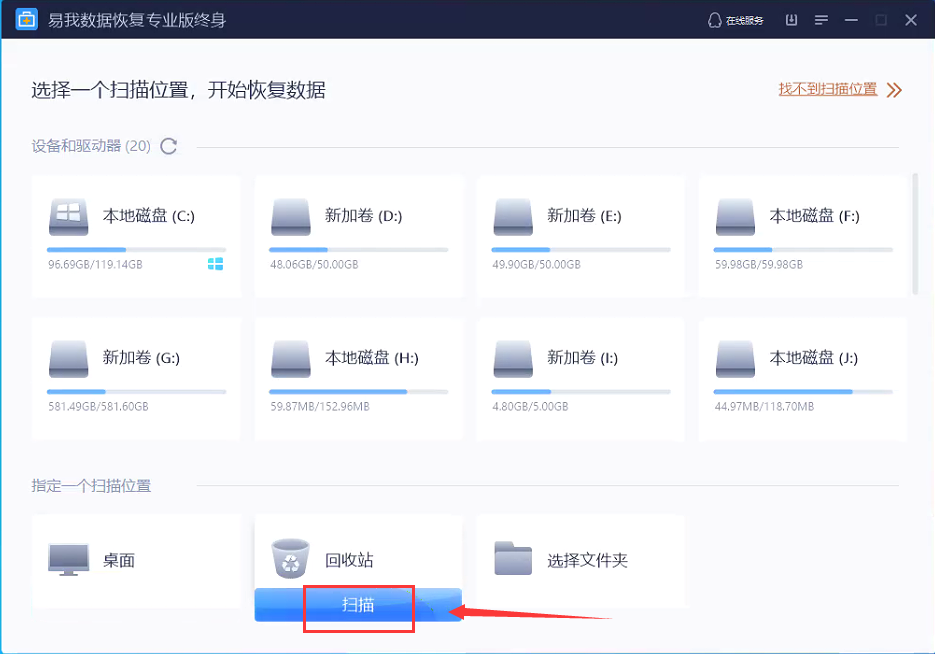Choose the 选择文件夹 folder icon
Screen dimensions: 935x654
513,558
